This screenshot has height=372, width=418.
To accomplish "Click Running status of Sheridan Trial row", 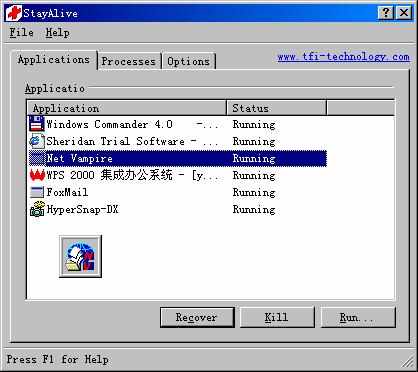I will pyautogui.click(x=254, y=142).
